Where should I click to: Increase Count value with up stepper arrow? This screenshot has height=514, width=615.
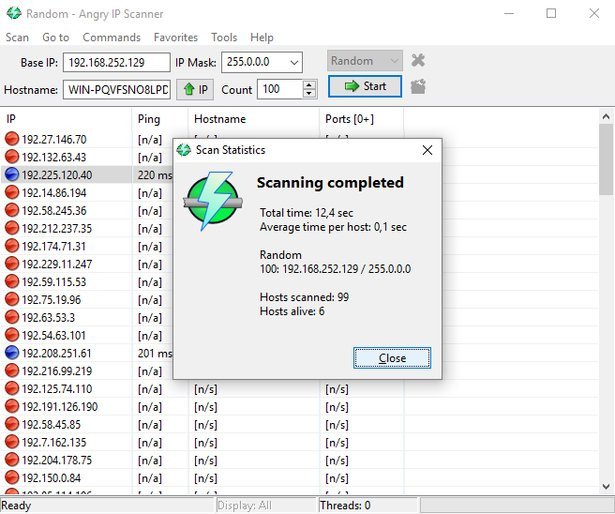pos(309,85)
